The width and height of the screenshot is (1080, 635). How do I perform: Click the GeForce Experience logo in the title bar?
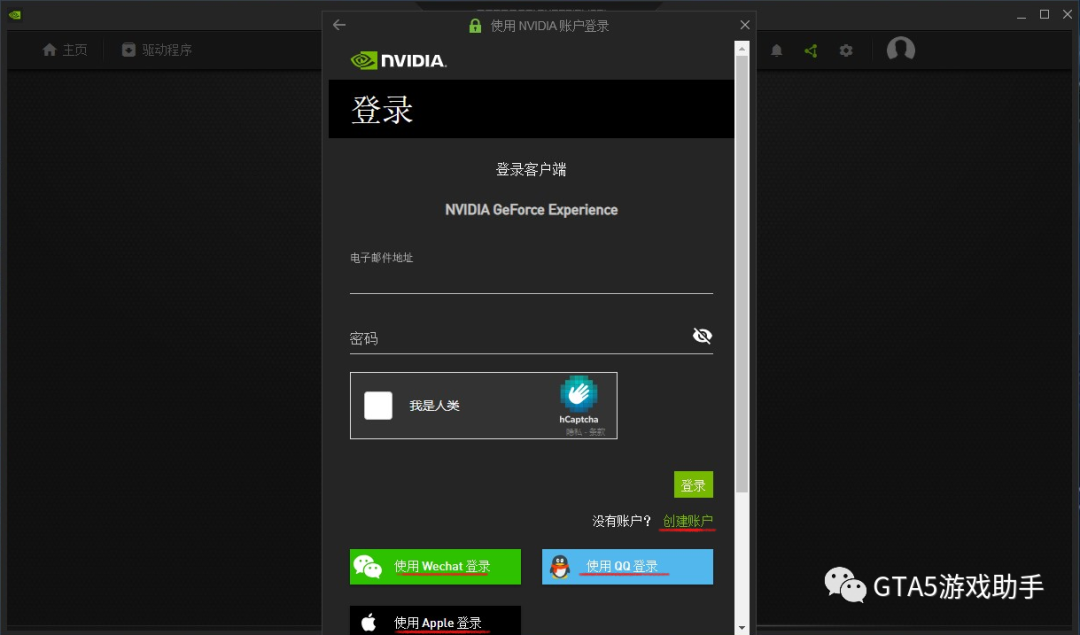pyautogui.click(x=14, y=14)
